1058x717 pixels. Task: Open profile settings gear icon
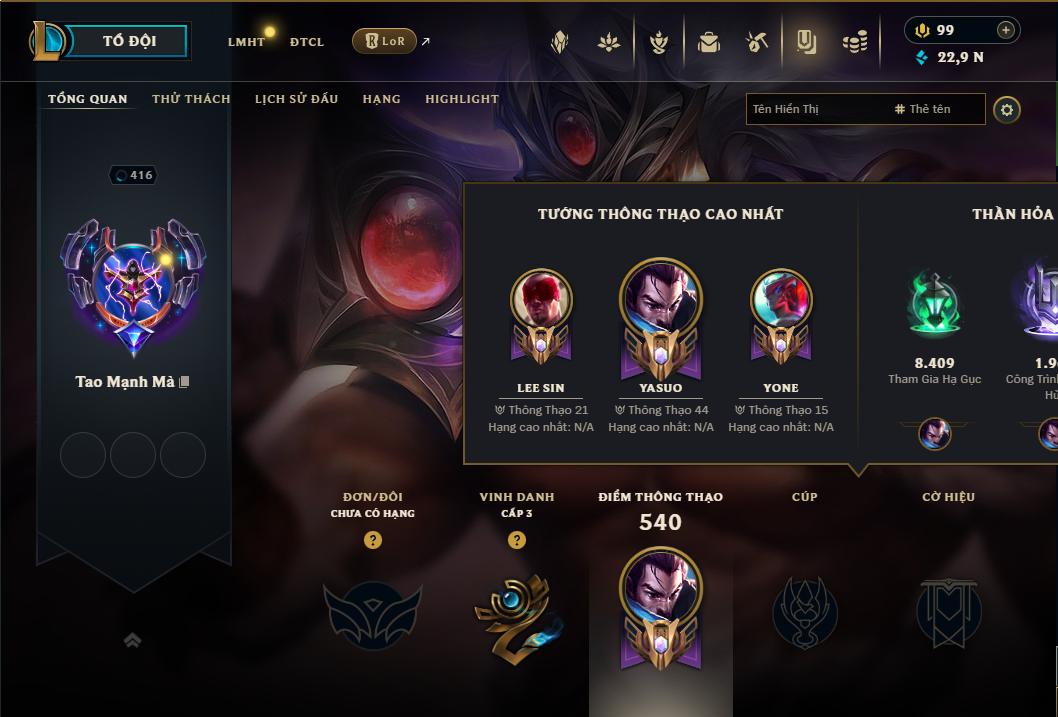pos(1007,110)
